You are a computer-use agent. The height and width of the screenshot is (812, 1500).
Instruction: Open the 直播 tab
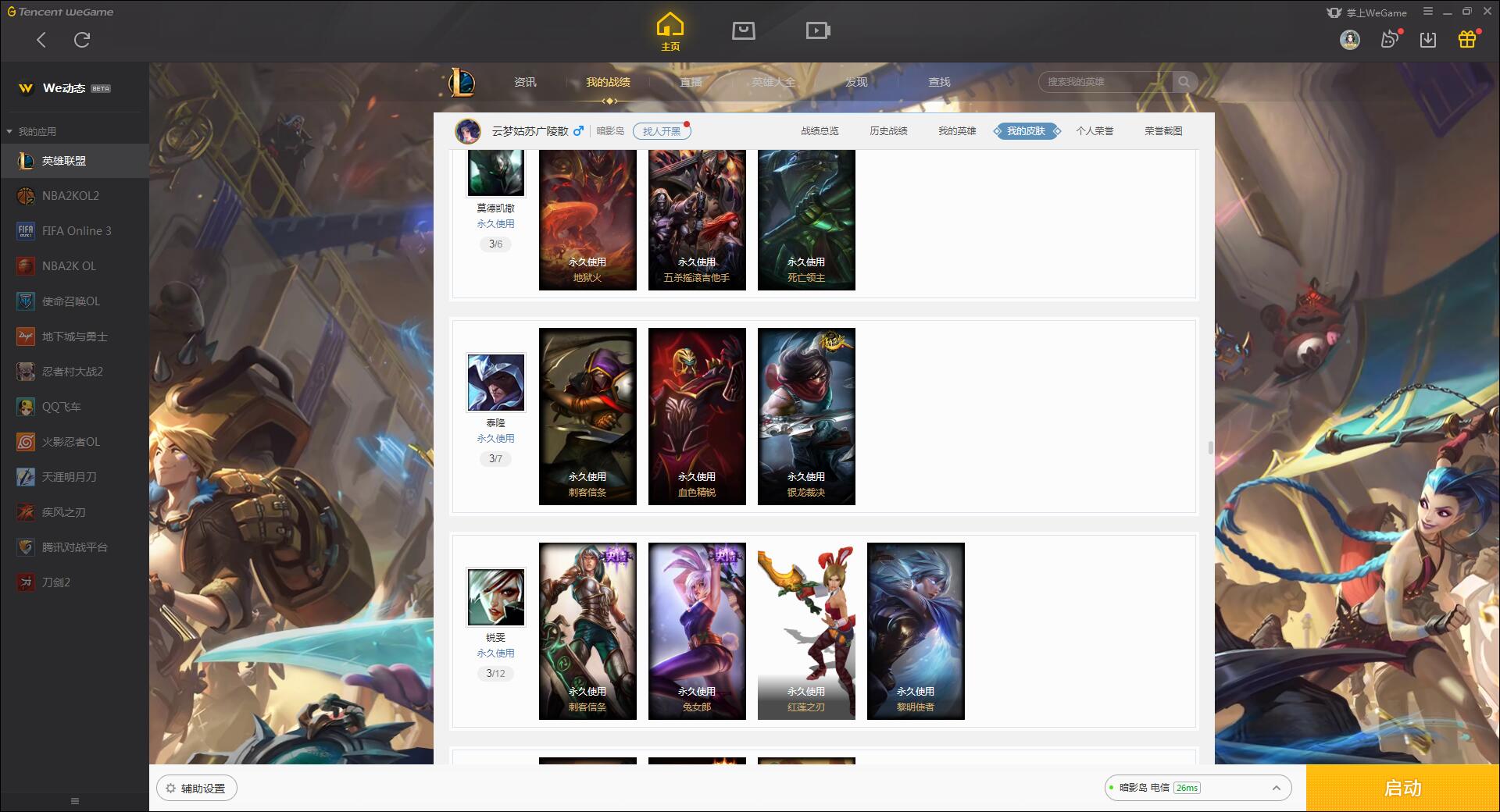[x=691, y=82]
